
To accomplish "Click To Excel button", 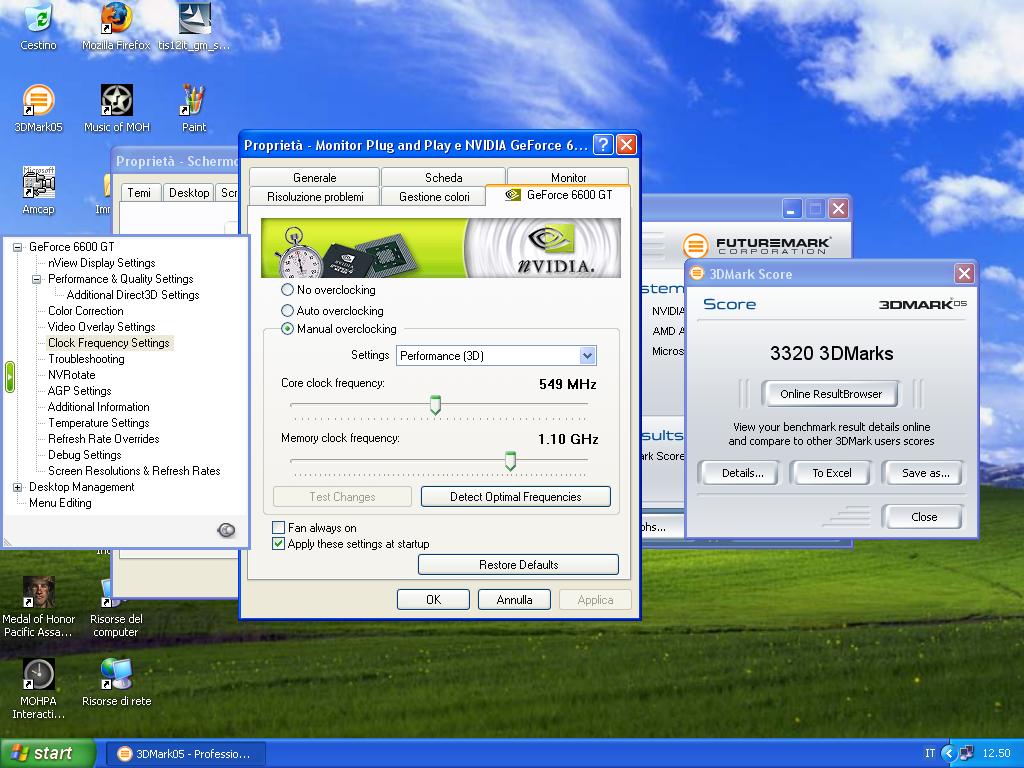I will click(831, 473).
